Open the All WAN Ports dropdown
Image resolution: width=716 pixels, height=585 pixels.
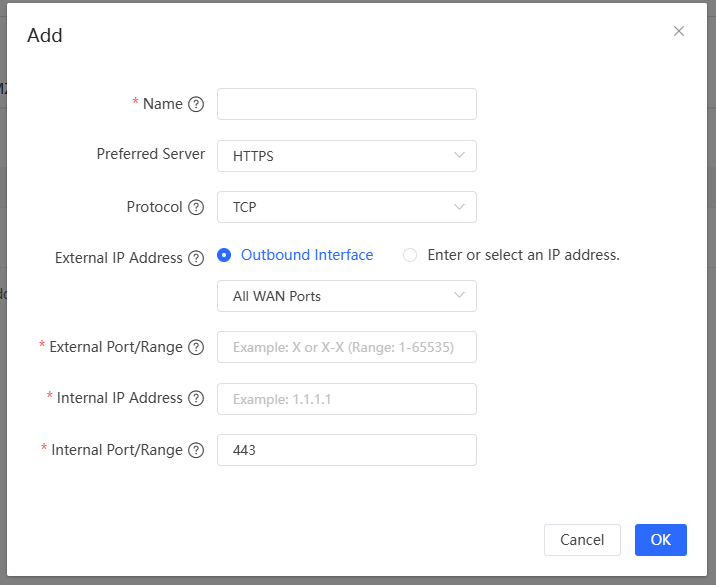tap(346, 296)
